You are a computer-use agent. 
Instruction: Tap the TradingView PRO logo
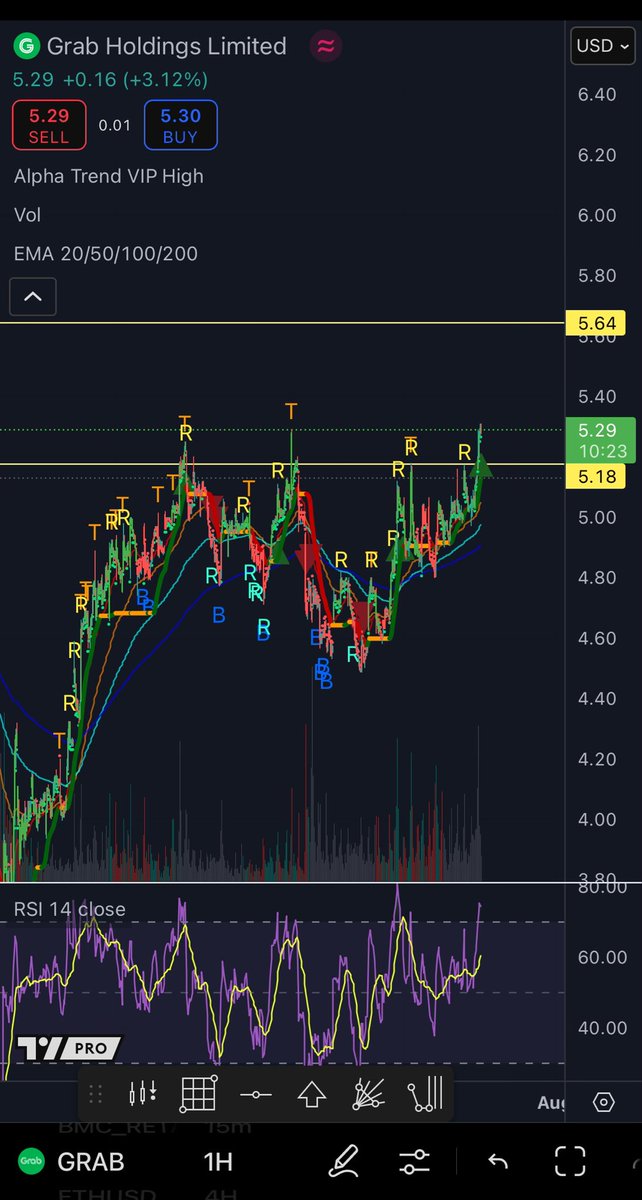[69, 1049]
